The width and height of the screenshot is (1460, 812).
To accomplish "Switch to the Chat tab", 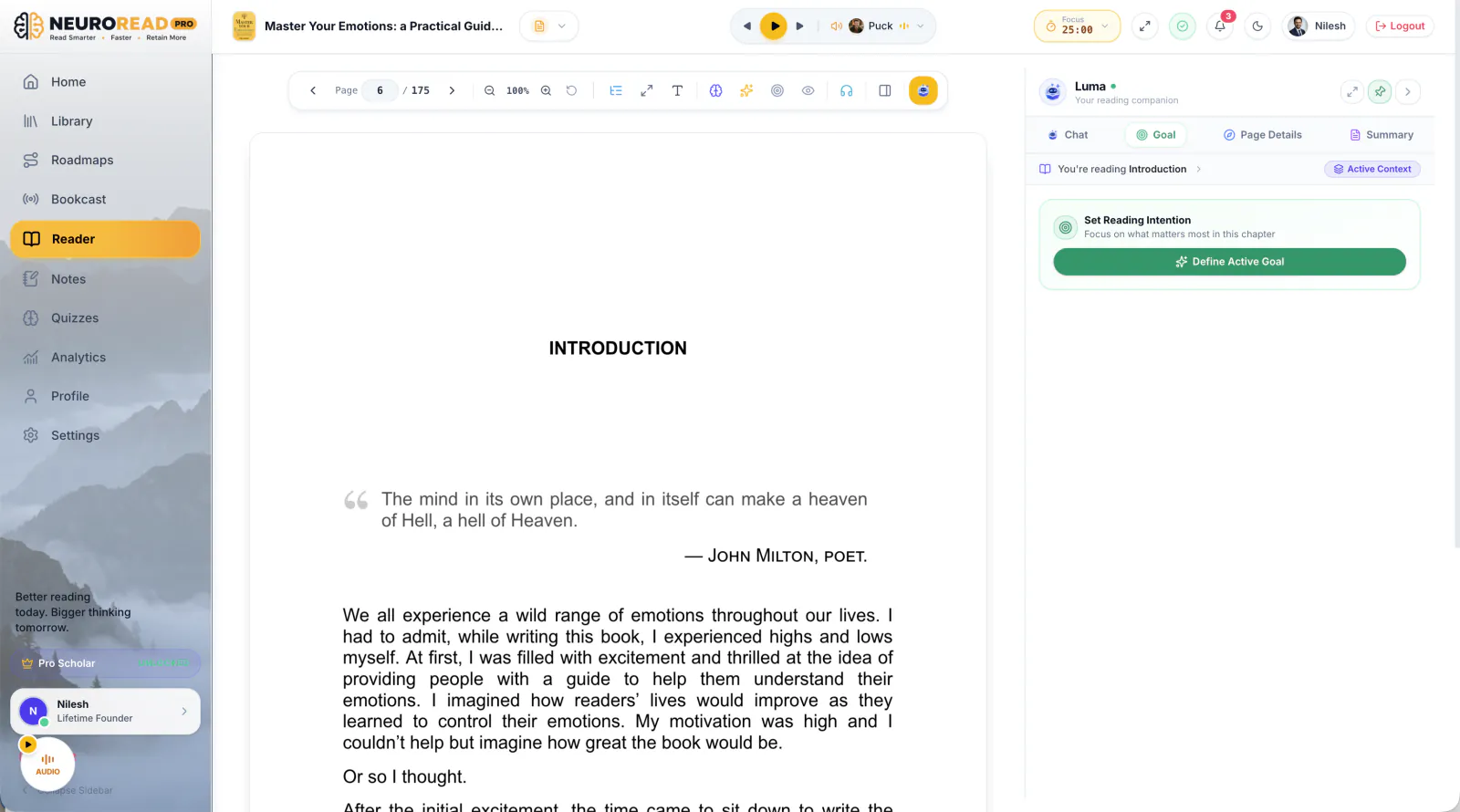I will coord(1068,135).
